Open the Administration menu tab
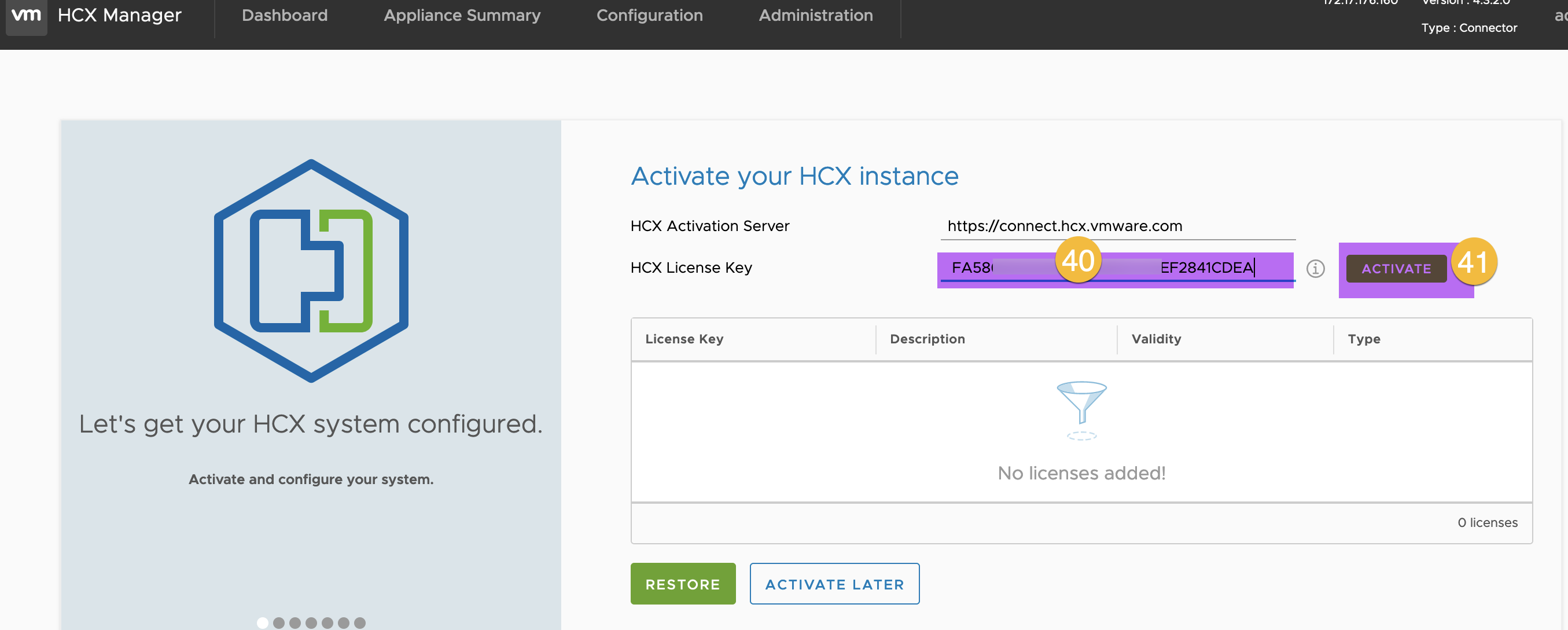The height and width of the screenshot is (630, 1568). pos(815,15)
